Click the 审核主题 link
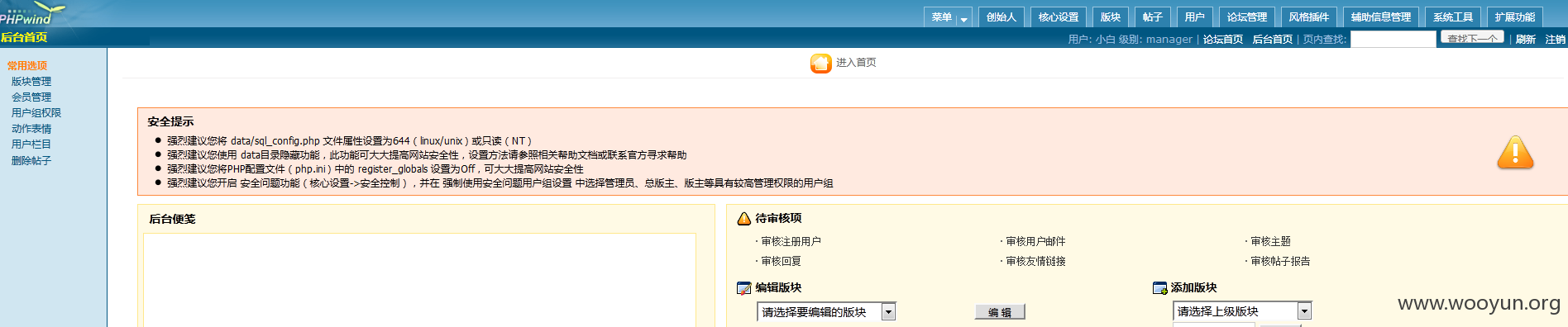1568x327 pixels. tap(1270, 241)
